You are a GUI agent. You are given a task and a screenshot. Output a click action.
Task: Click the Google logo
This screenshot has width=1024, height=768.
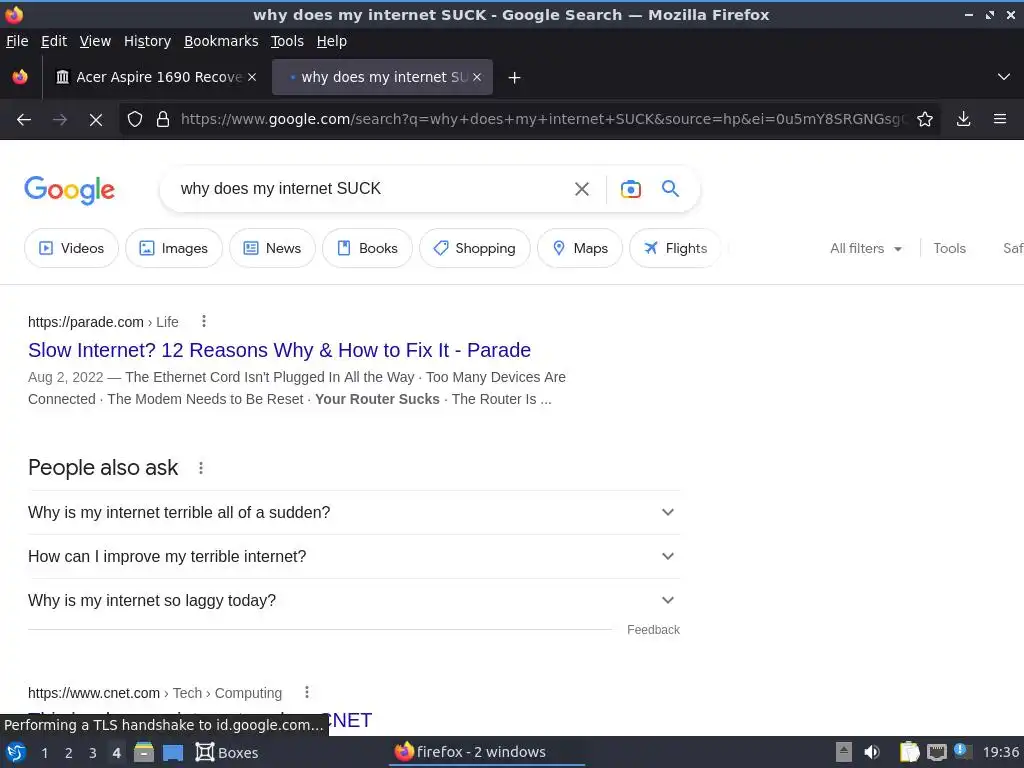click(70, 190)
